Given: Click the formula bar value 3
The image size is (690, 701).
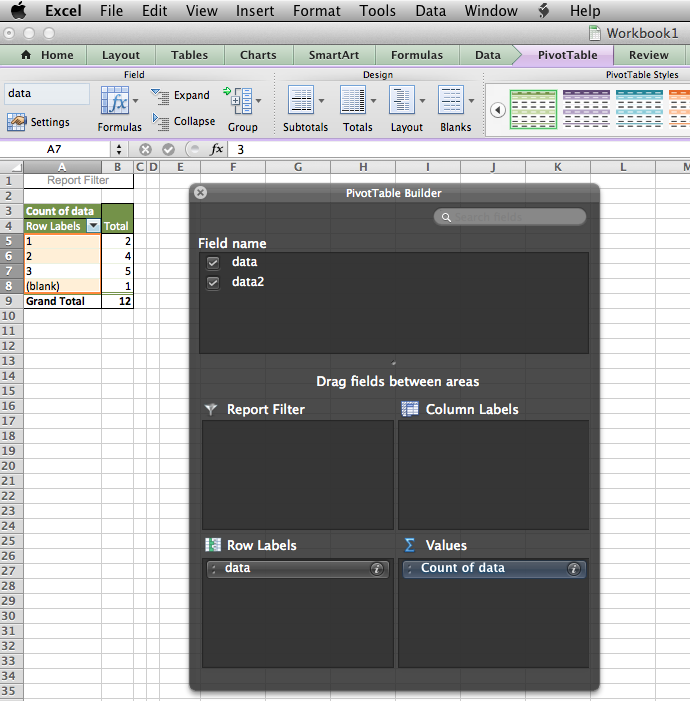Looking at the screenshot, I should [241, 150].
